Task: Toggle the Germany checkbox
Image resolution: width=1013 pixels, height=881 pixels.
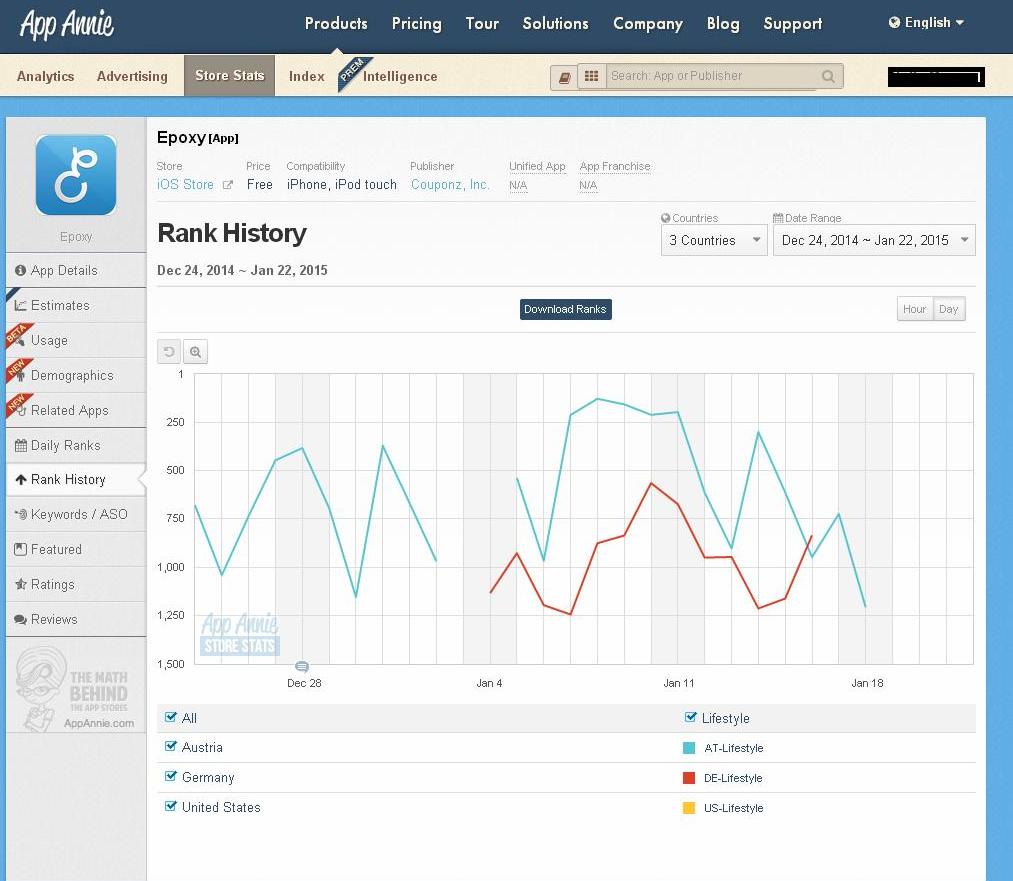Action: [171, 776]
